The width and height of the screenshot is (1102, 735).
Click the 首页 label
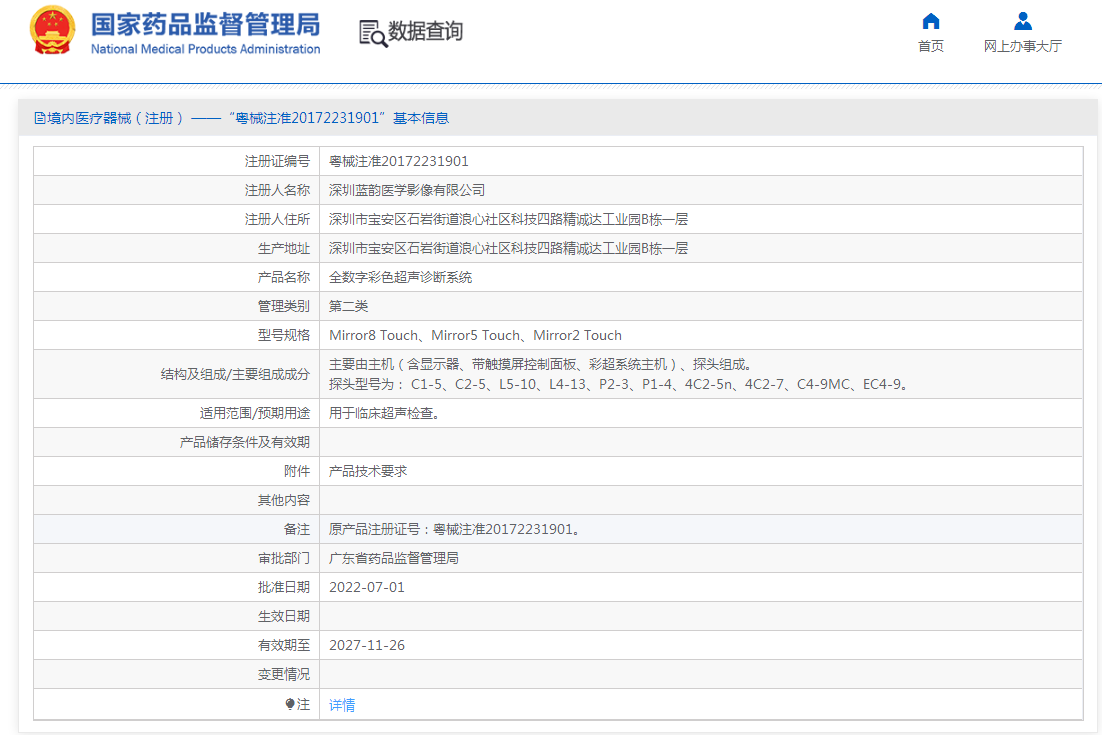click(931, 46)
